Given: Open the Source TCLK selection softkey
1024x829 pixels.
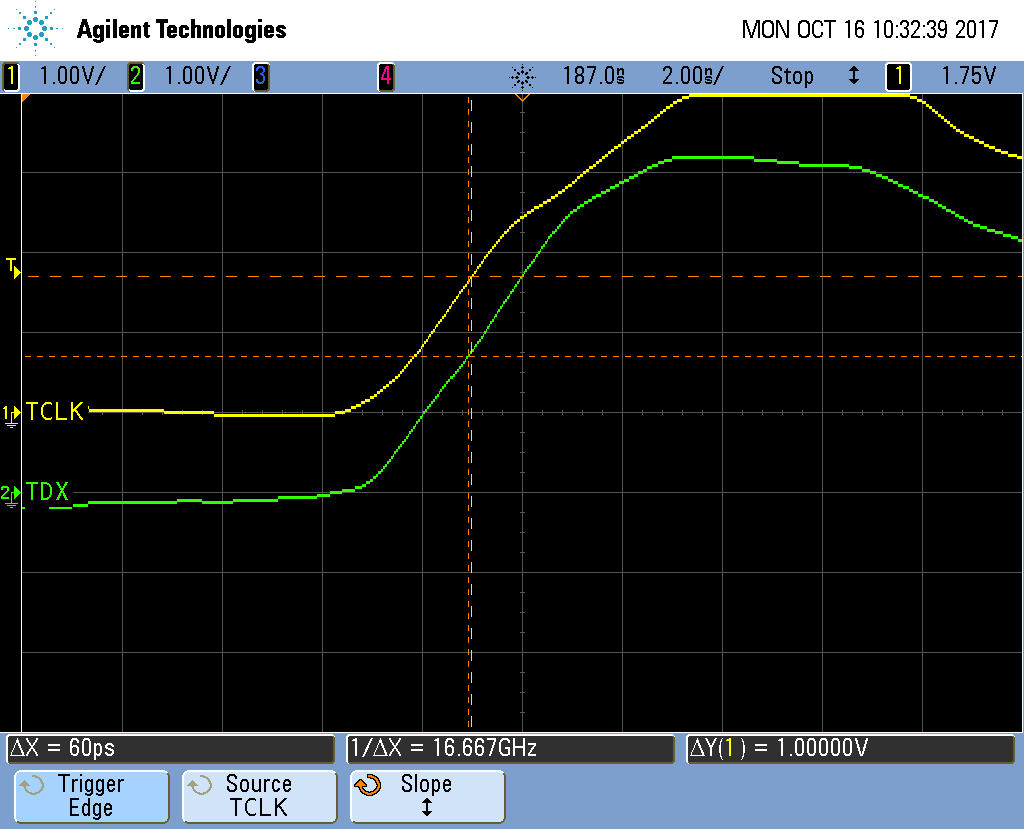Looking at the screenshot, I should click(258, 796).
